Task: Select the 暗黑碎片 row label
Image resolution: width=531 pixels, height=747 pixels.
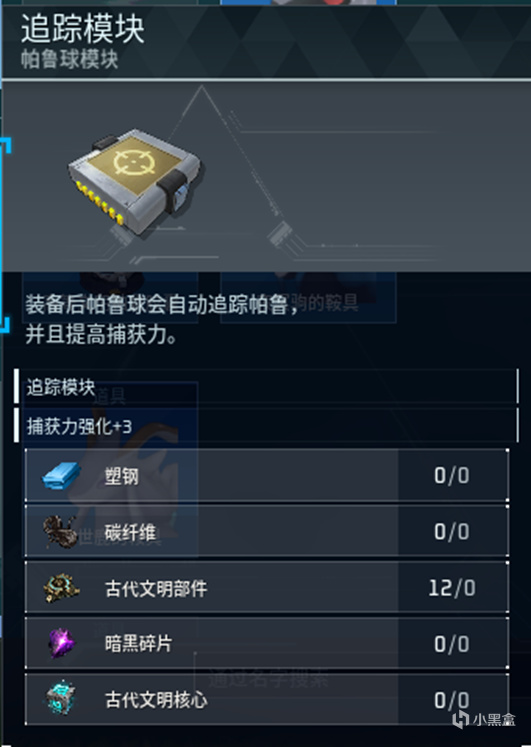Action: coord(139,644)
